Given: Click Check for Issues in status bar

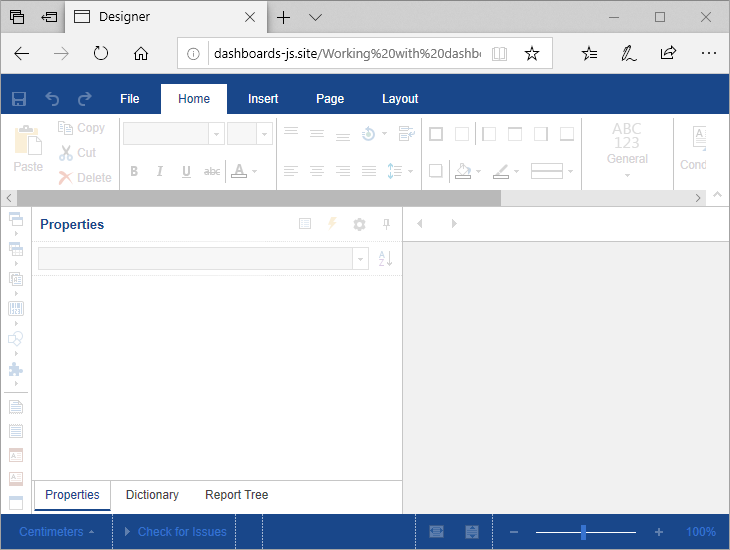Looking at the screenshot, I should click(181, 532).
